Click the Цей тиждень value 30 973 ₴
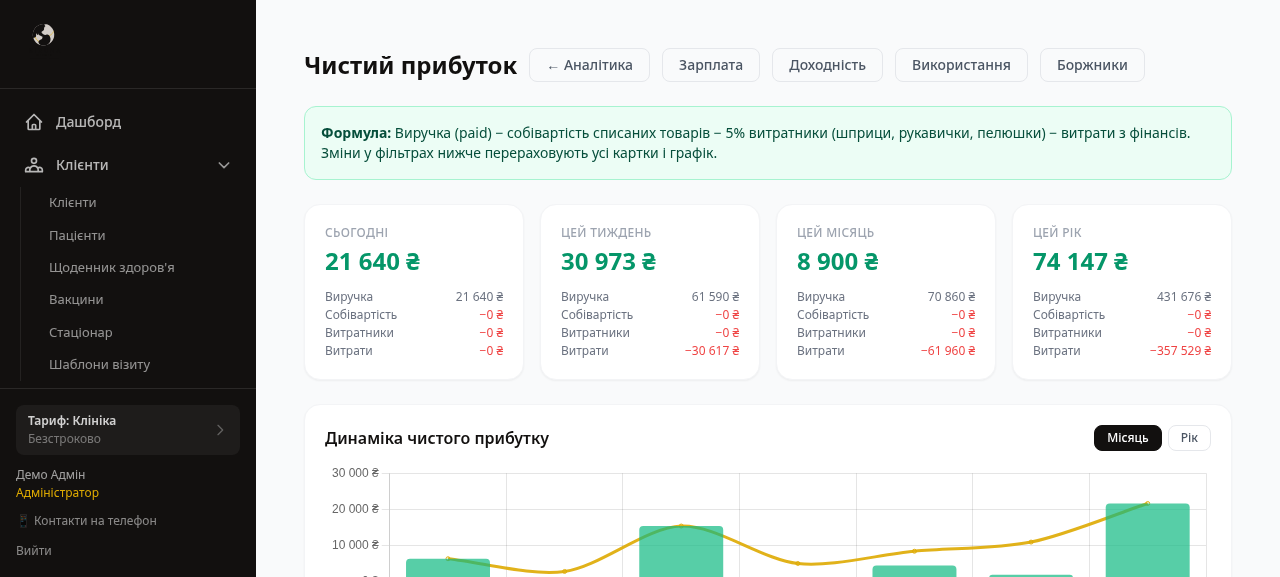This screenshot has width=1280, height=577. coord(608,262)
